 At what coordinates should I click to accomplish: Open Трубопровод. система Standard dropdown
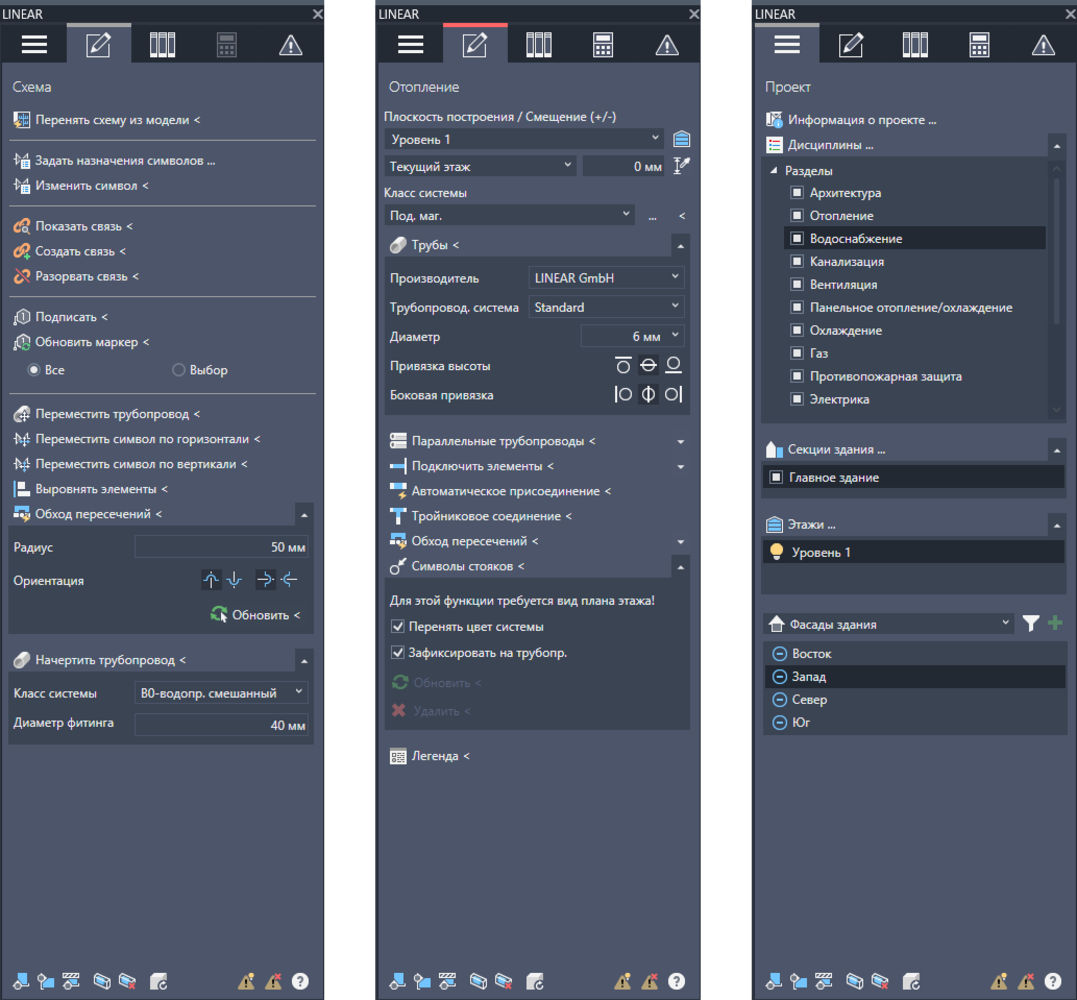tap(606, 307)
